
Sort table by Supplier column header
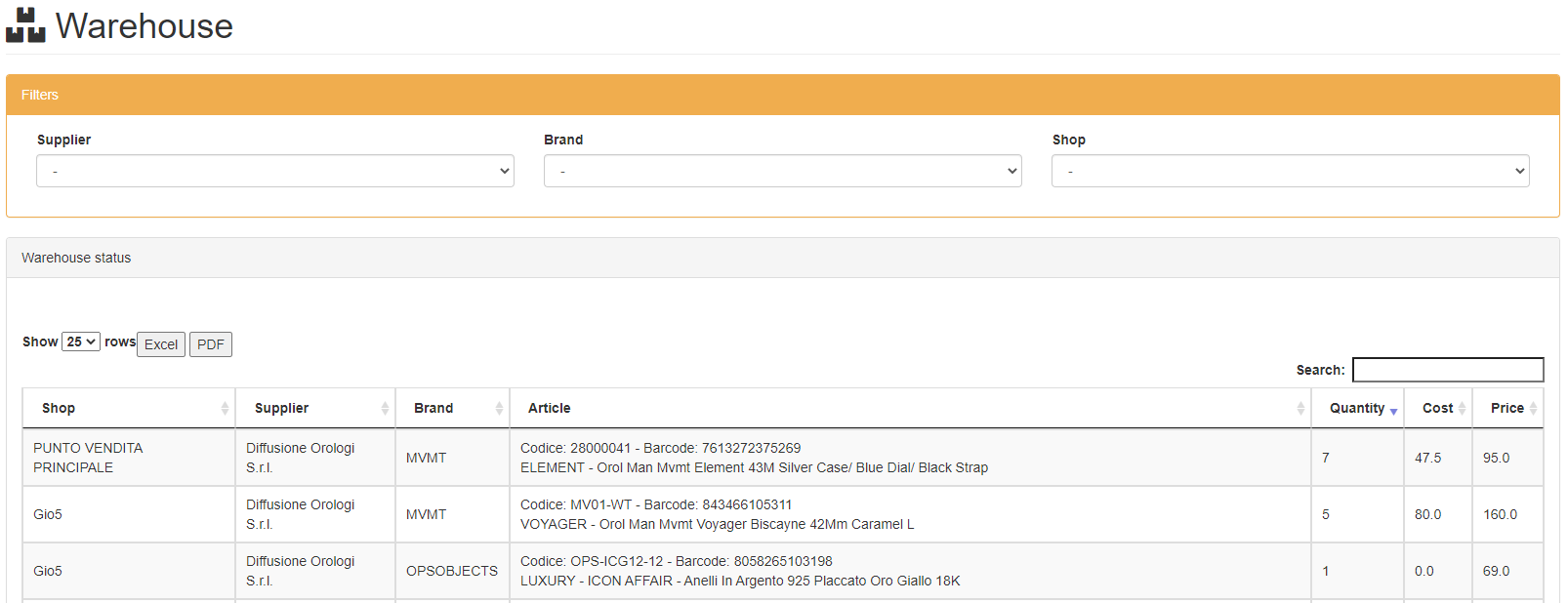[315, 408]
